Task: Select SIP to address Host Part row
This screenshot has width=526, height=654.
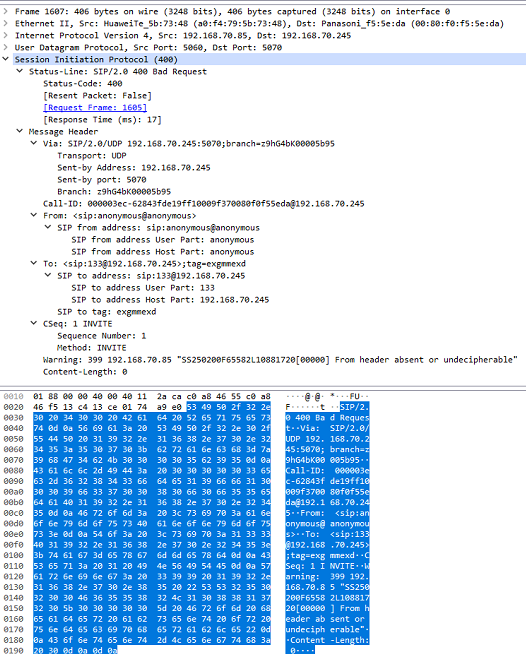Action: (x=170, y=300)
